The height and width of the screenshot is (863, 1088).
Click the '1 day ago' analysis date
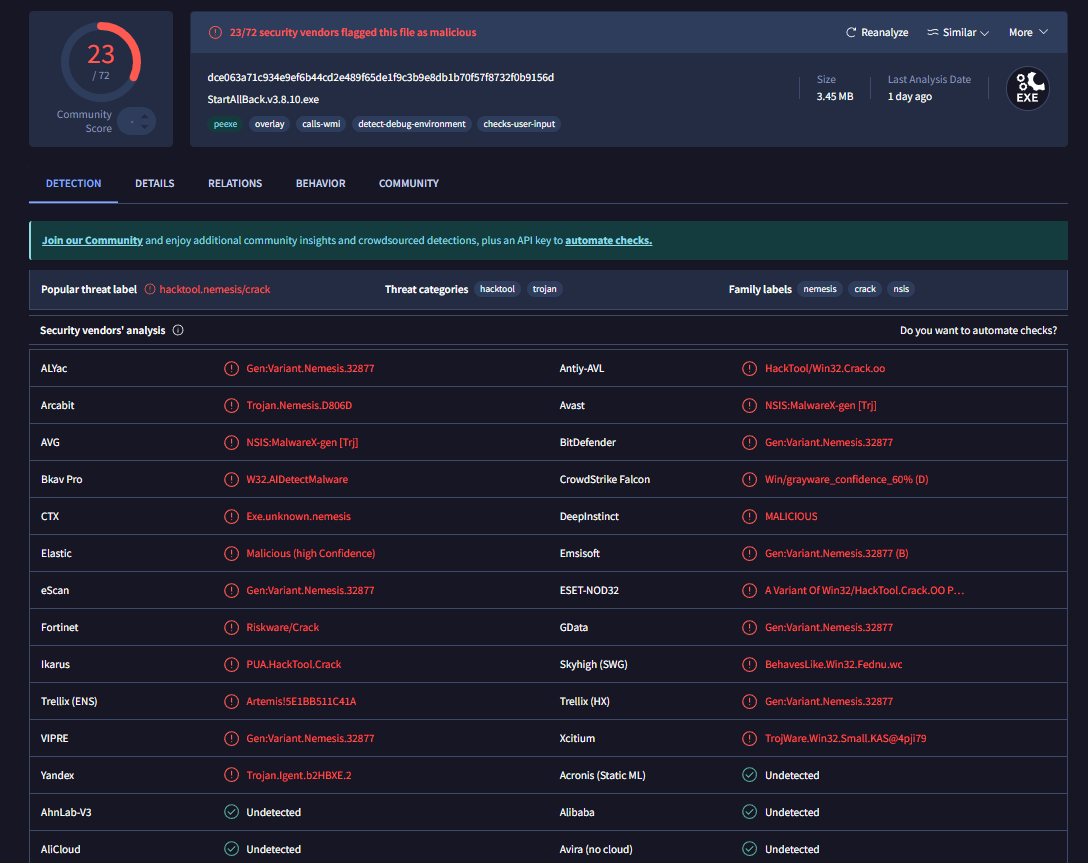(910, 96)
